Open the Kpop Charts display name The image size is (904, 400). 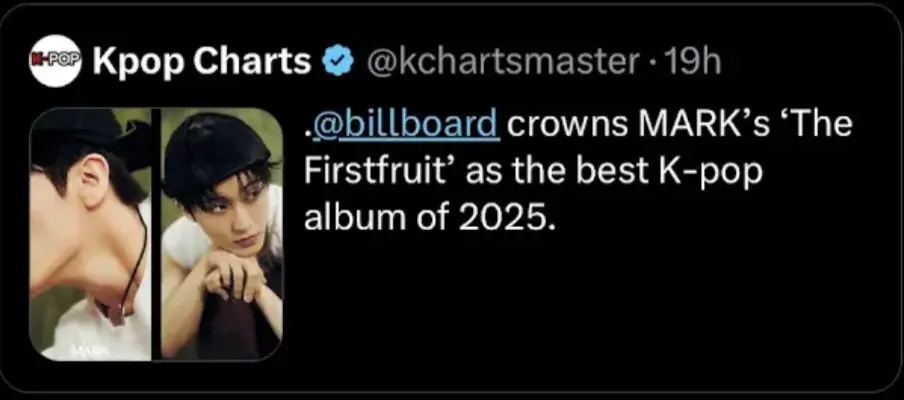pos(201,62)
